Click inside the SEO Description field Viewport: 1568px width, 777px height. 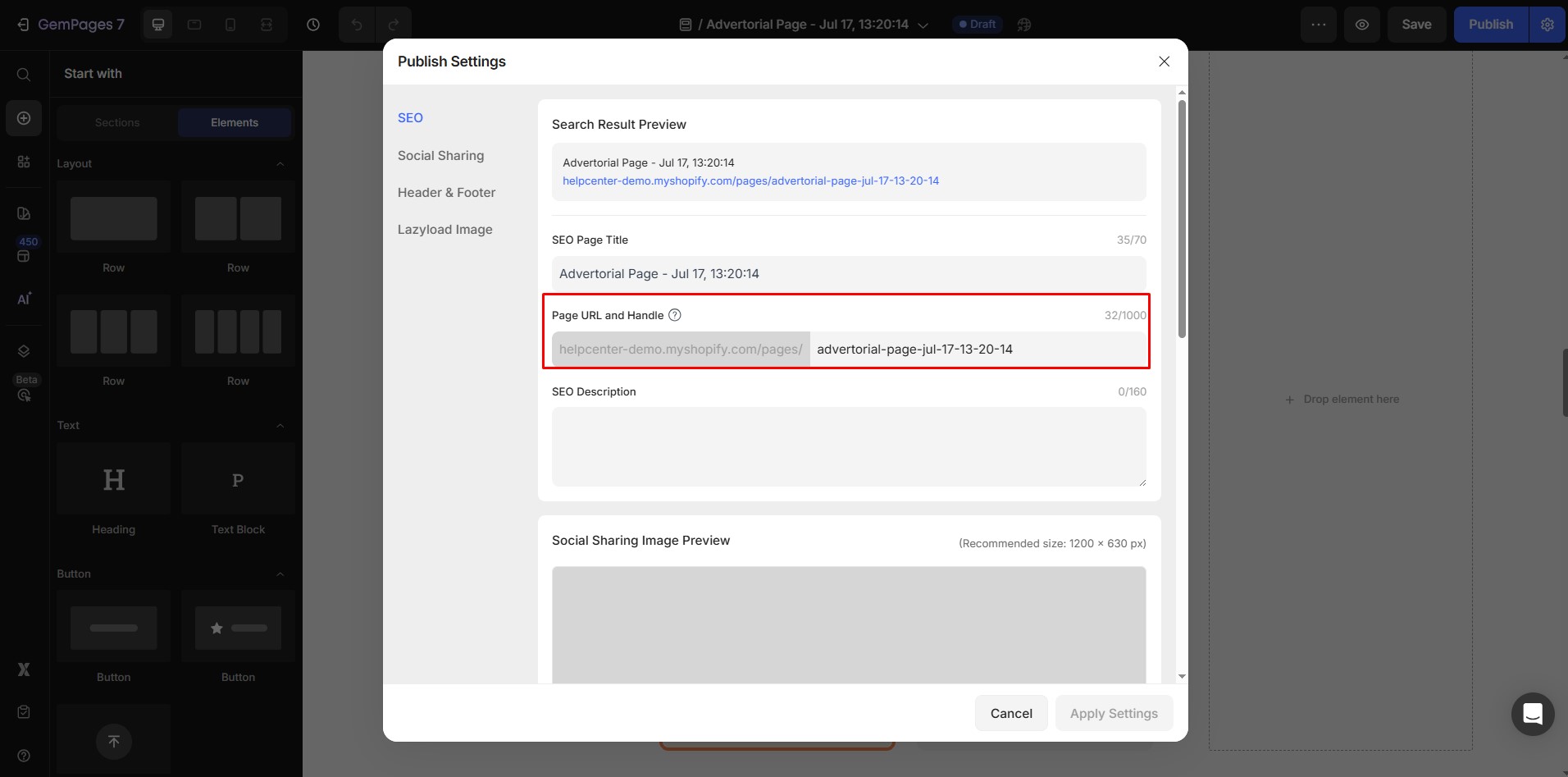pos(849,447)
